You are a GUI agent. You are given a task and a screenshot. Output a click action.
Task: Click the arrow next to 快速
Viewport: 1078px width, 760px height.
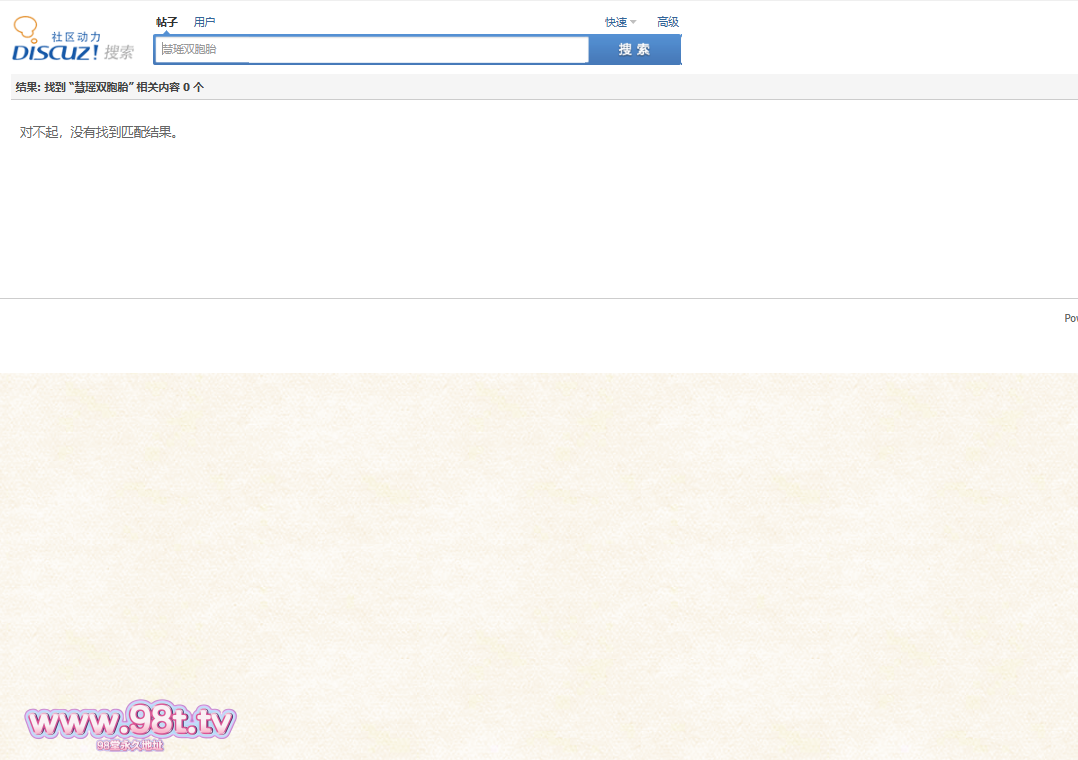coord(633,22)
